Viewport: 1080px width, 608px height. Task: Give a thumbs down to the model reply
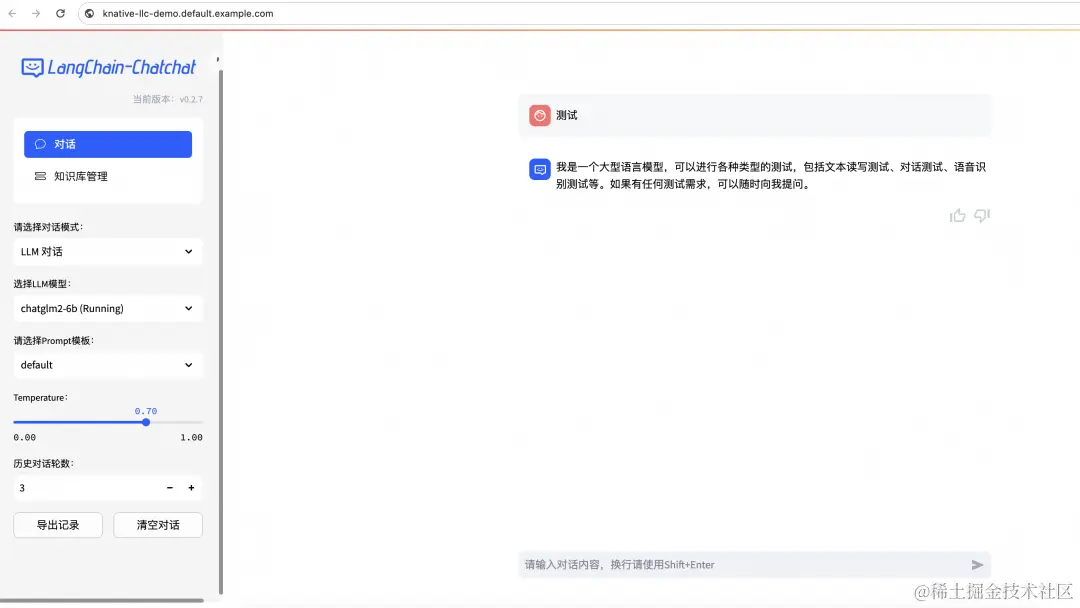[981, 215]
